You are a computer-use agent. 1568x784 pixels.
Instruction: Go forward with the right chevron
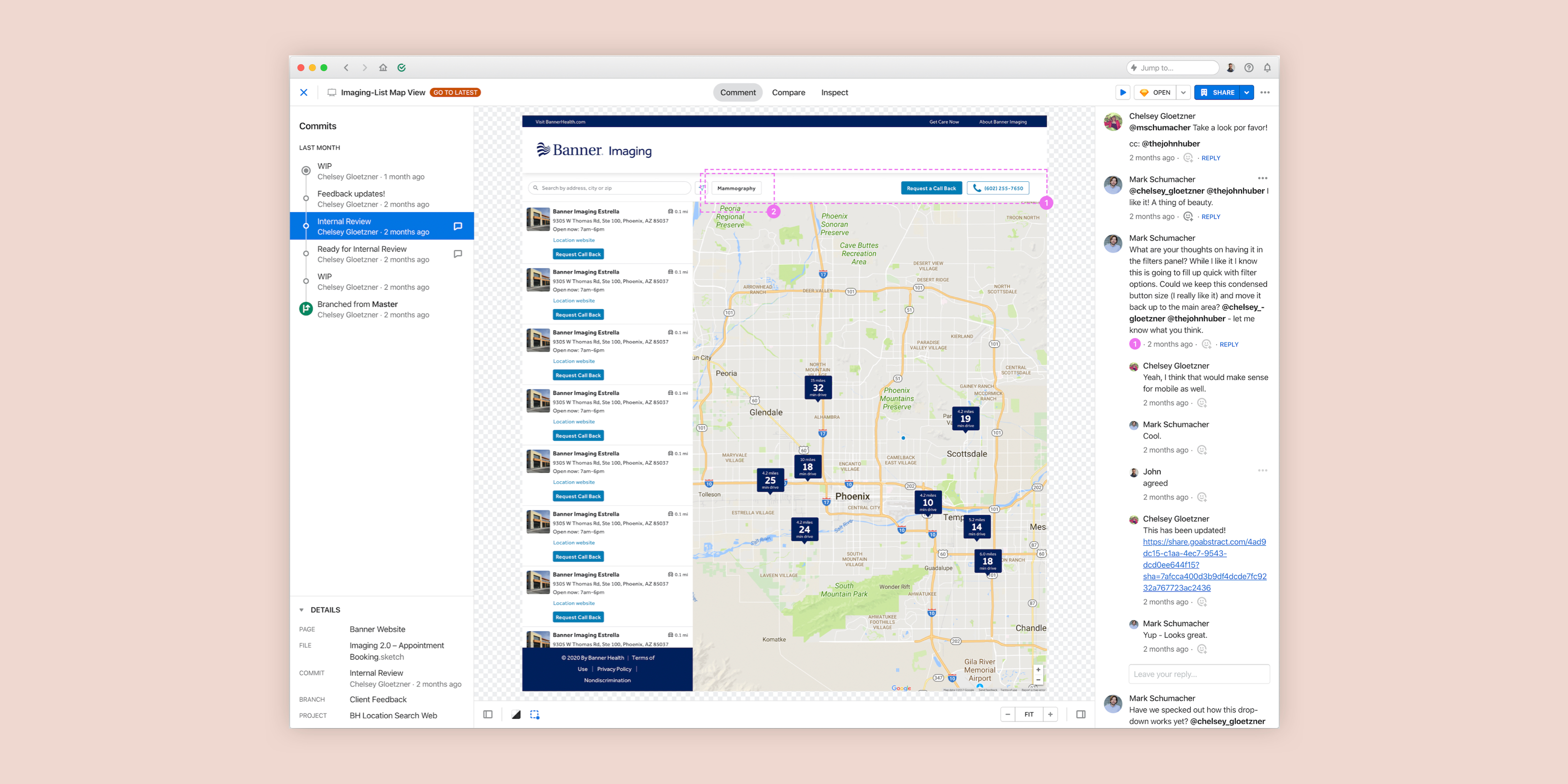point(365,68)
